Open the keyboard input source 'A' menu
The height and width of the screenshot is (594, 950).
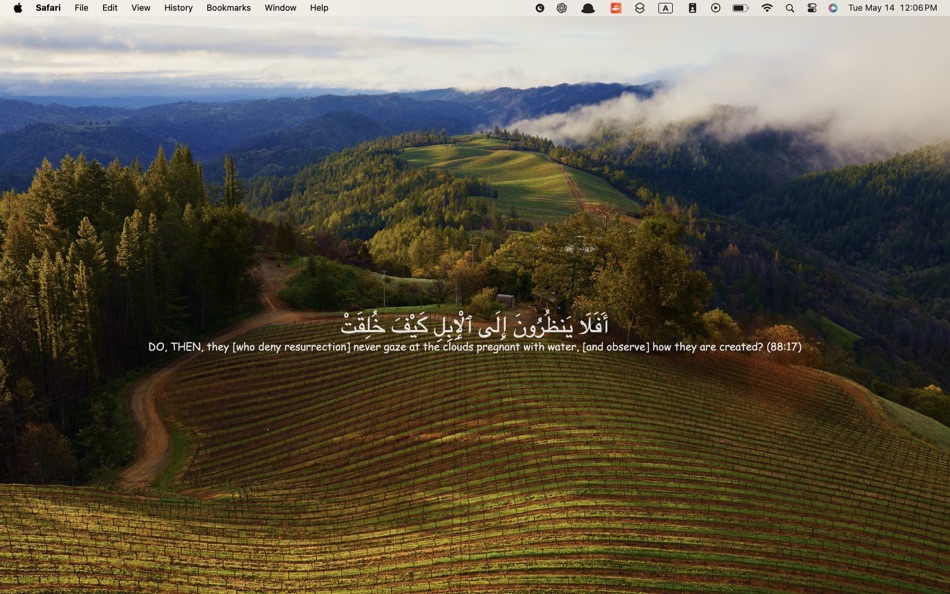[665, 8]
